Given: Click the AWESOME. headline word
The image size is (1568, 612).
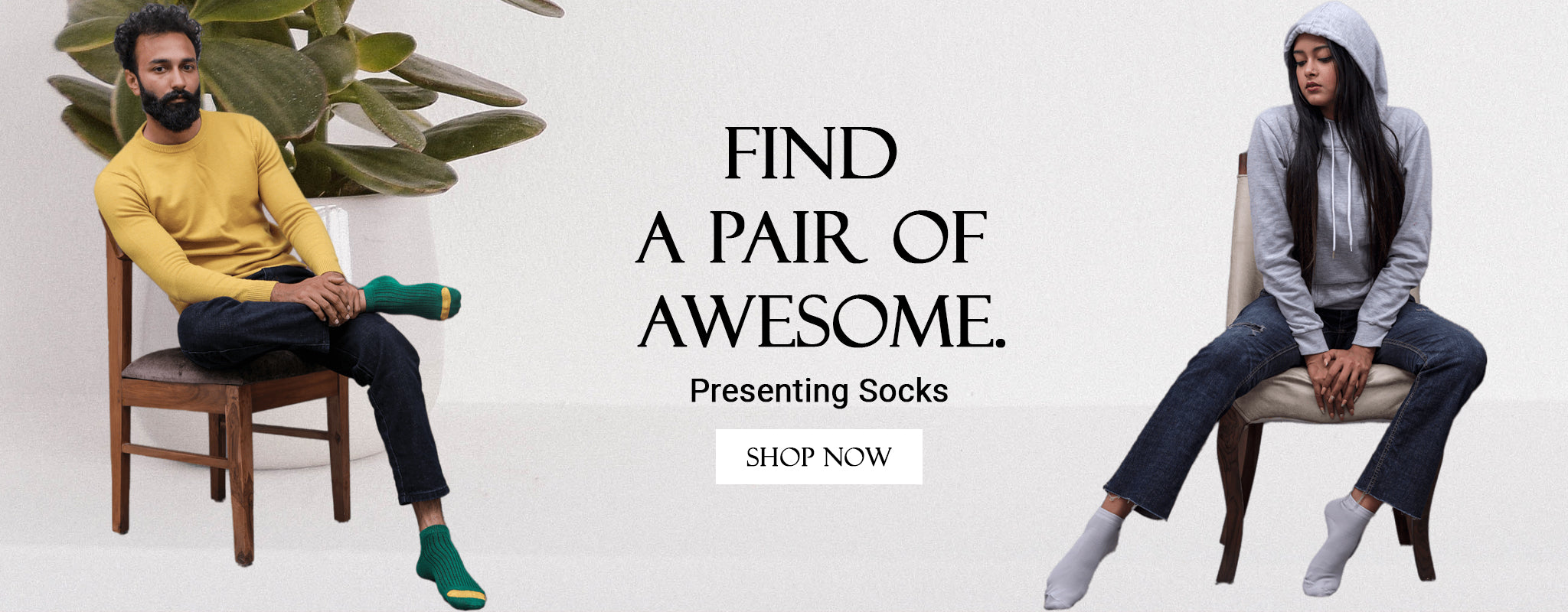Looking at the screenshot, I should (x=821, y=321).
